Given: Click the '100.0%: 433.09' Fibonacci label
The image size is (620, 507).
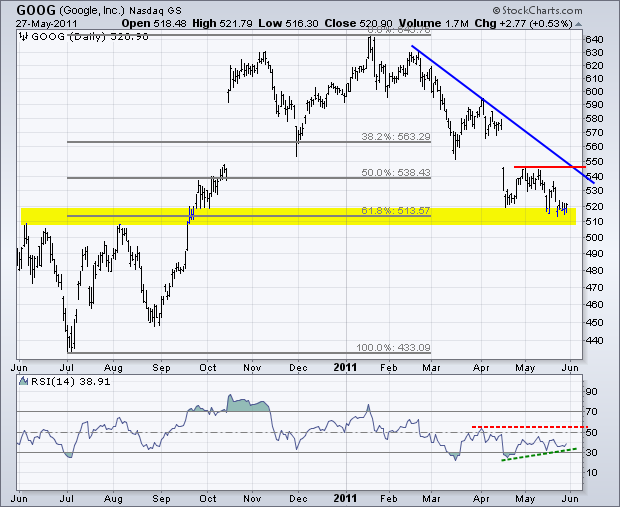Looking at the screenshot, I should click(x=393, y=348).
